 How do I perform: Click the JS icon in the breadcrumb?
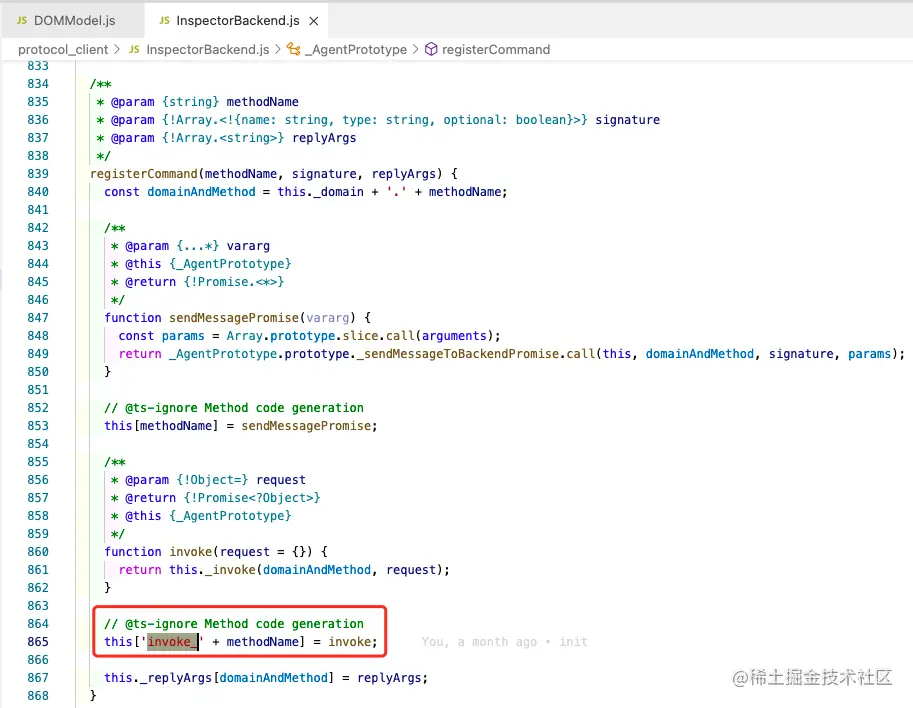[x=135, y=49]
